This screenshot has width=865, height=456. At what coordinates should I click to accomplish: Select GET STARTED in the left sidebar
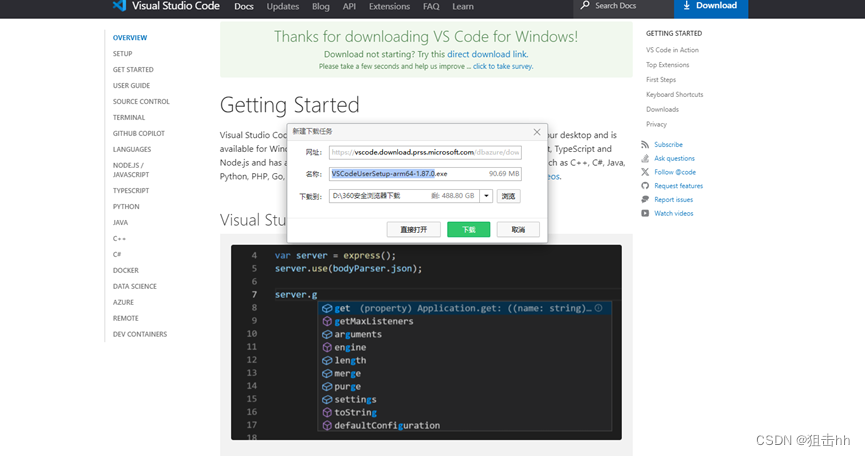tap(133, 69)
